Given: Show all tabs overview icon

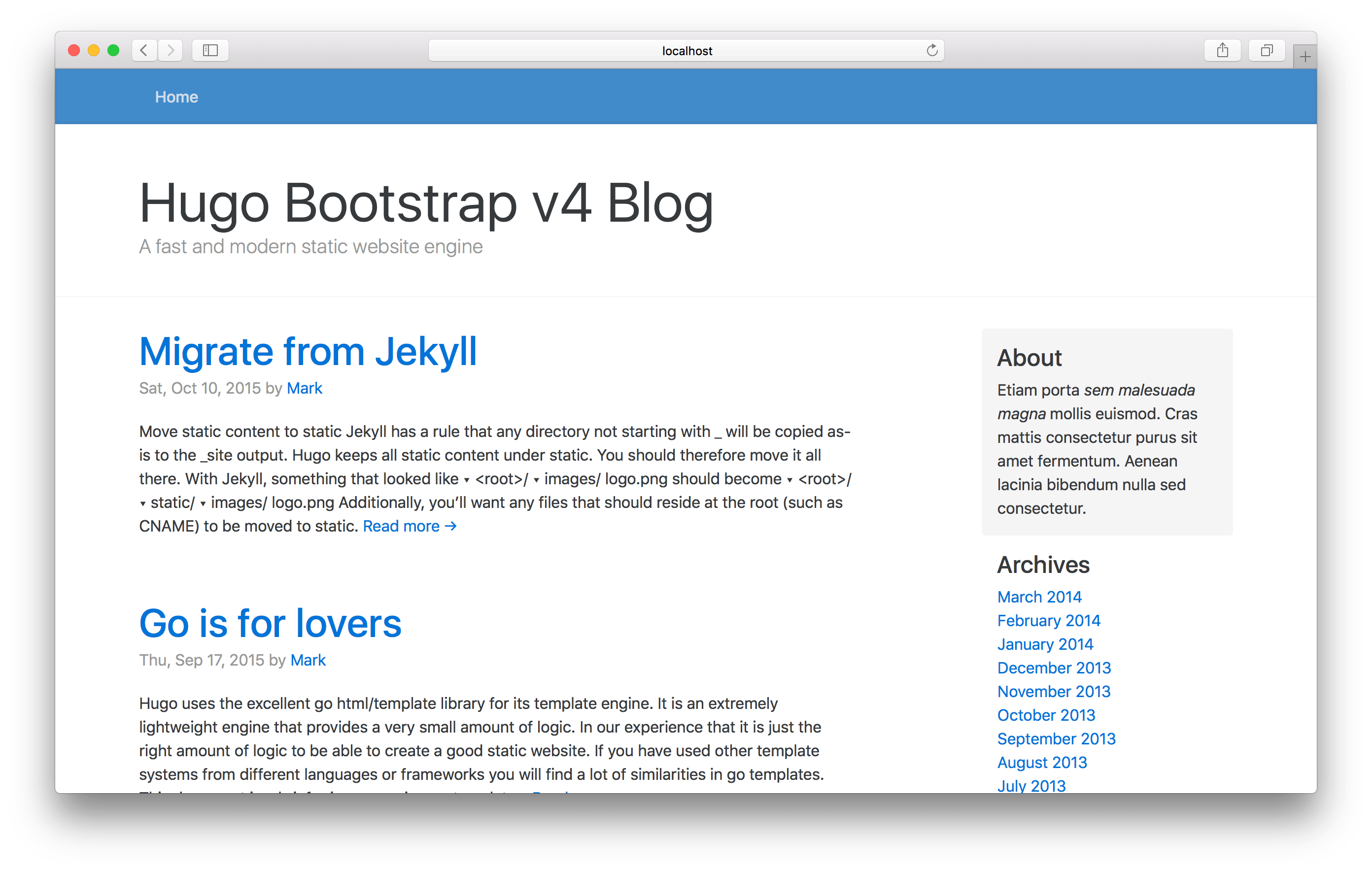Looking at the screenshot, I should (1267, 50).
